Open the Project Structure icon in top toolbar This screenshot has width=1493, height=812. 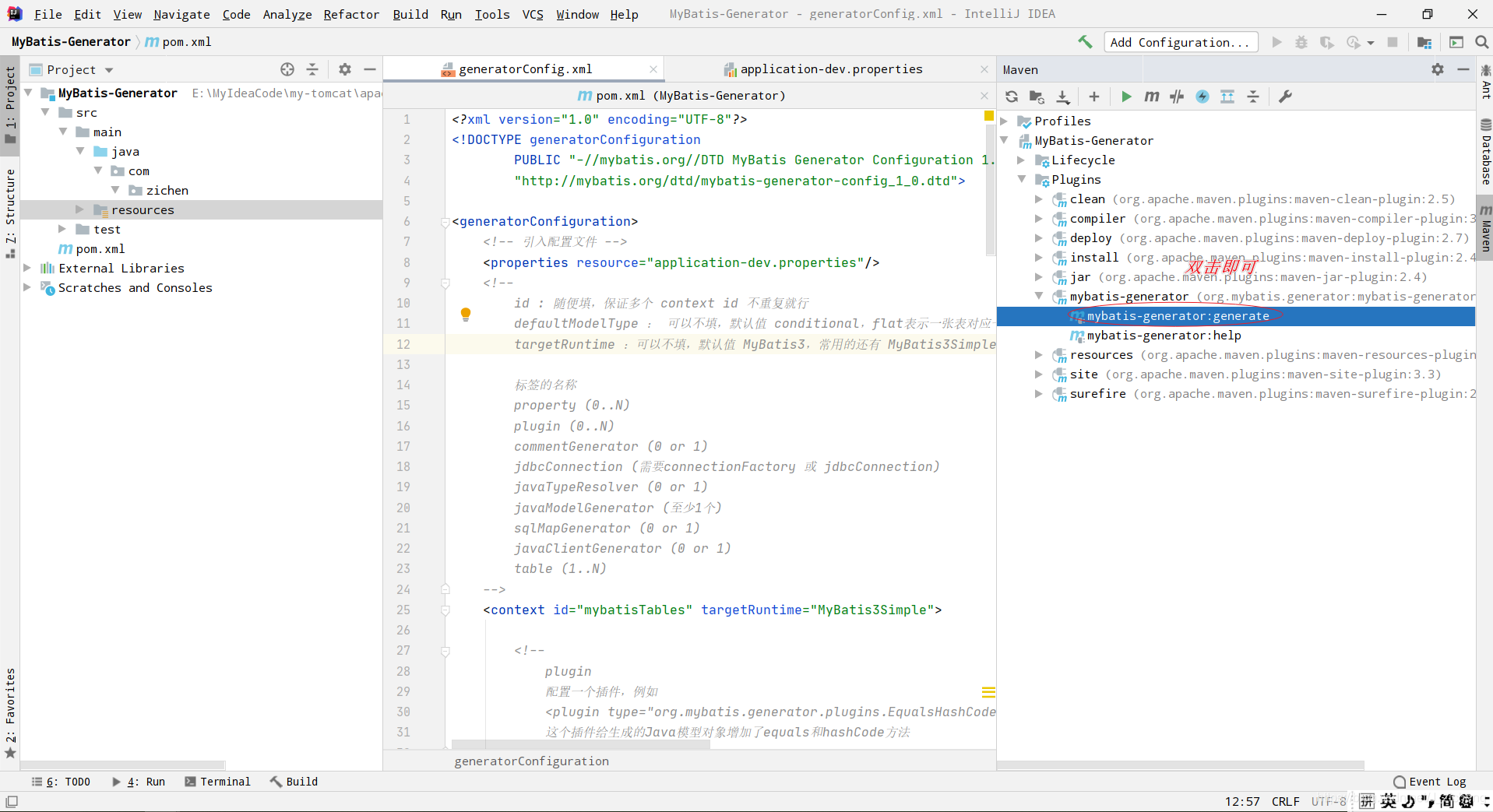(x=1424, y=42)
